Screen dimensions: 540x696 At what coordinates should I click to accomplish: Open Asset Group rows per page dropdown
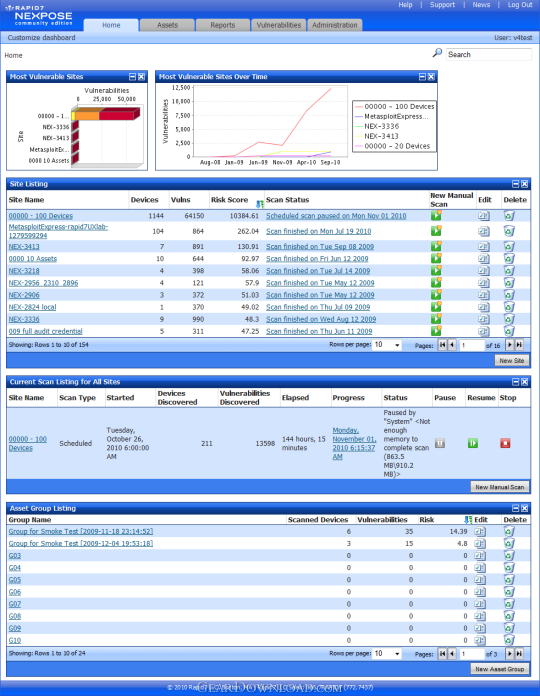[387, 653]
